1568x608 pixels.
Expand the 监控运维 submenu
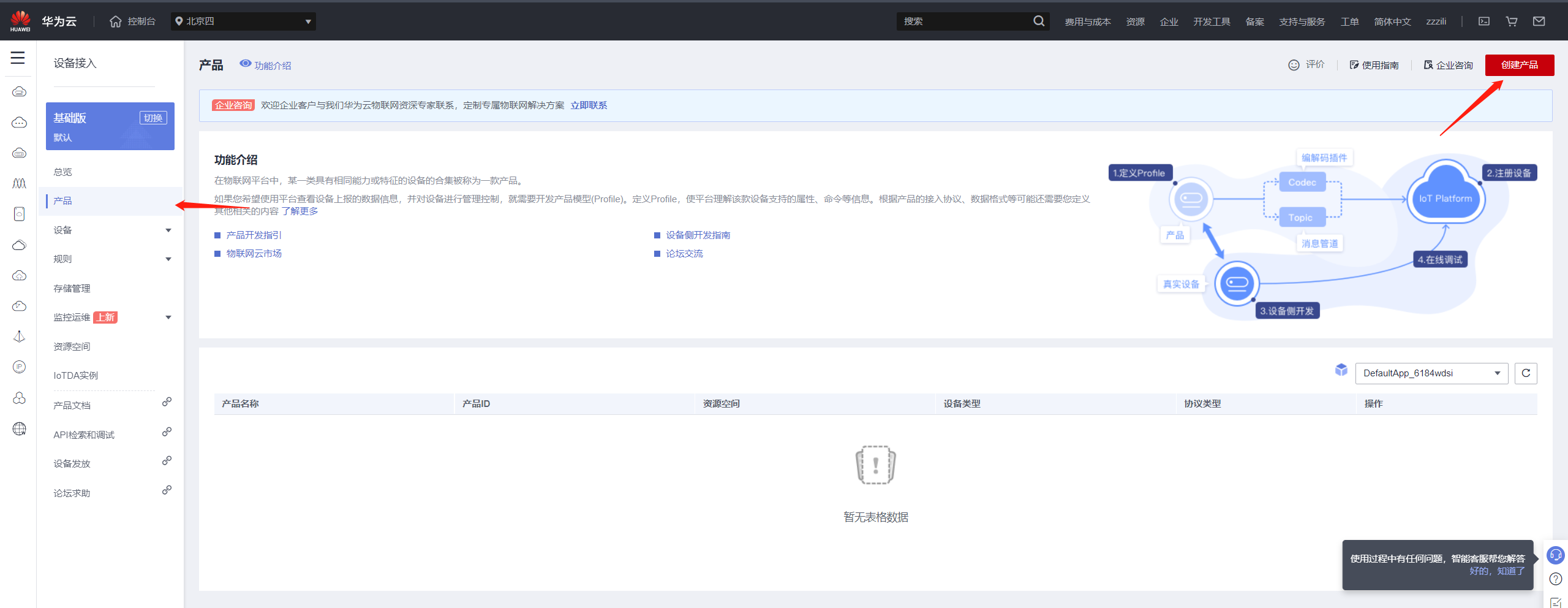(168, 317)
